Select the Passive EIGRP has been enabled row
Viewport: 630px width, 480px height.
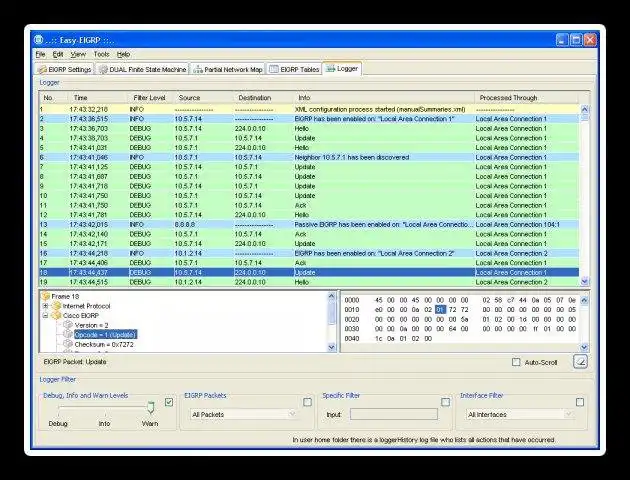click(309, 225)
